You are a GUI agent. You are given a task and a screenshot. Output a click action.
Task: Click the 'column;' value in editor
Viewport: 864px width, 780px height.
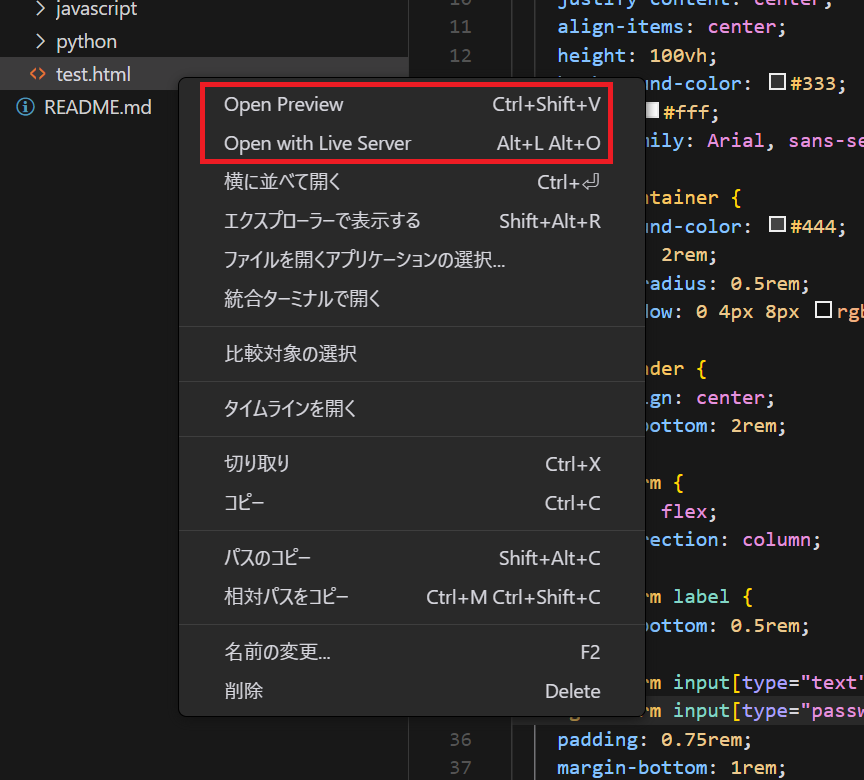(781, 540)
